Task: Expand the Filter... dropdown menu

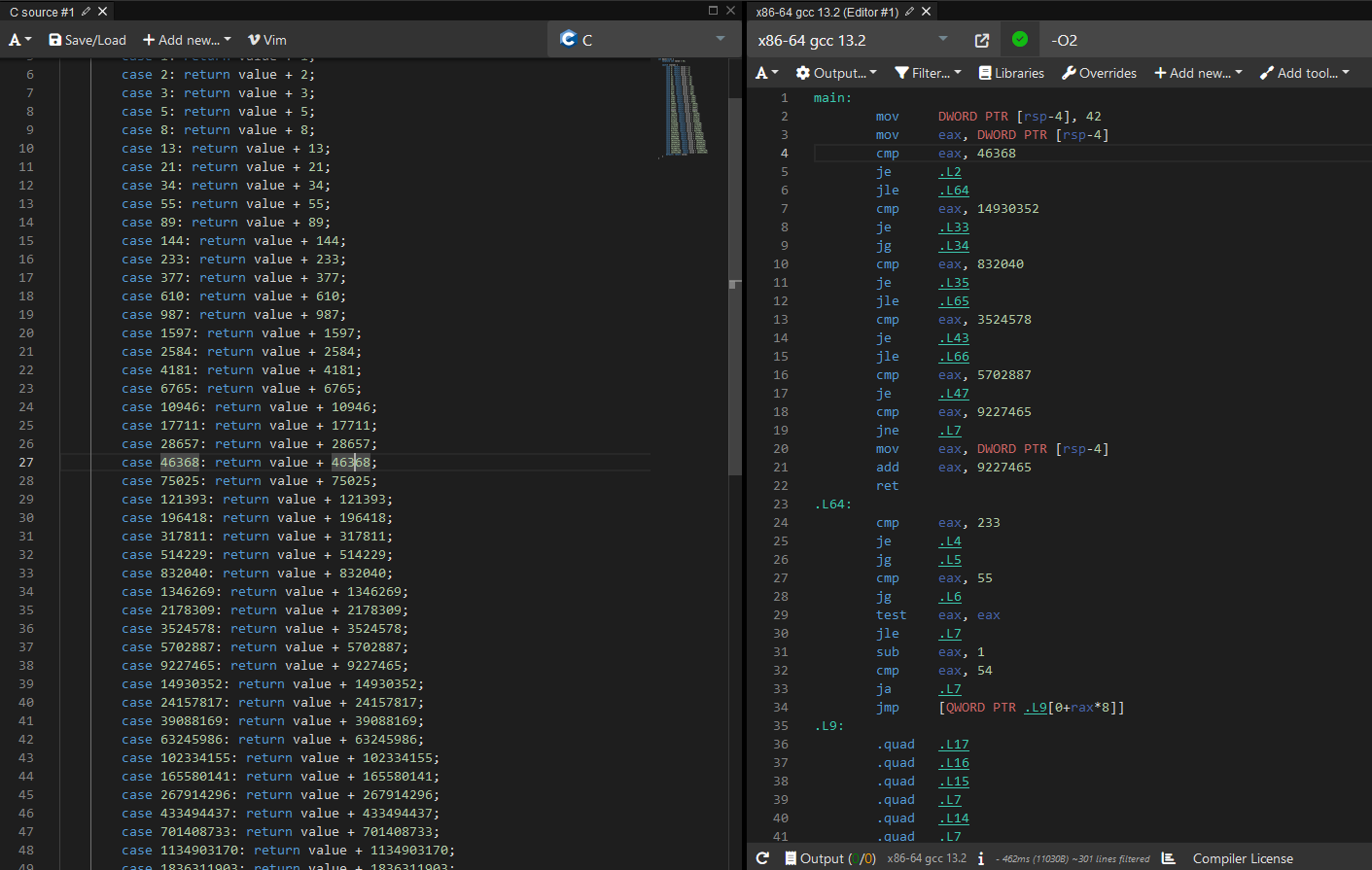Action: coord(928,73)
